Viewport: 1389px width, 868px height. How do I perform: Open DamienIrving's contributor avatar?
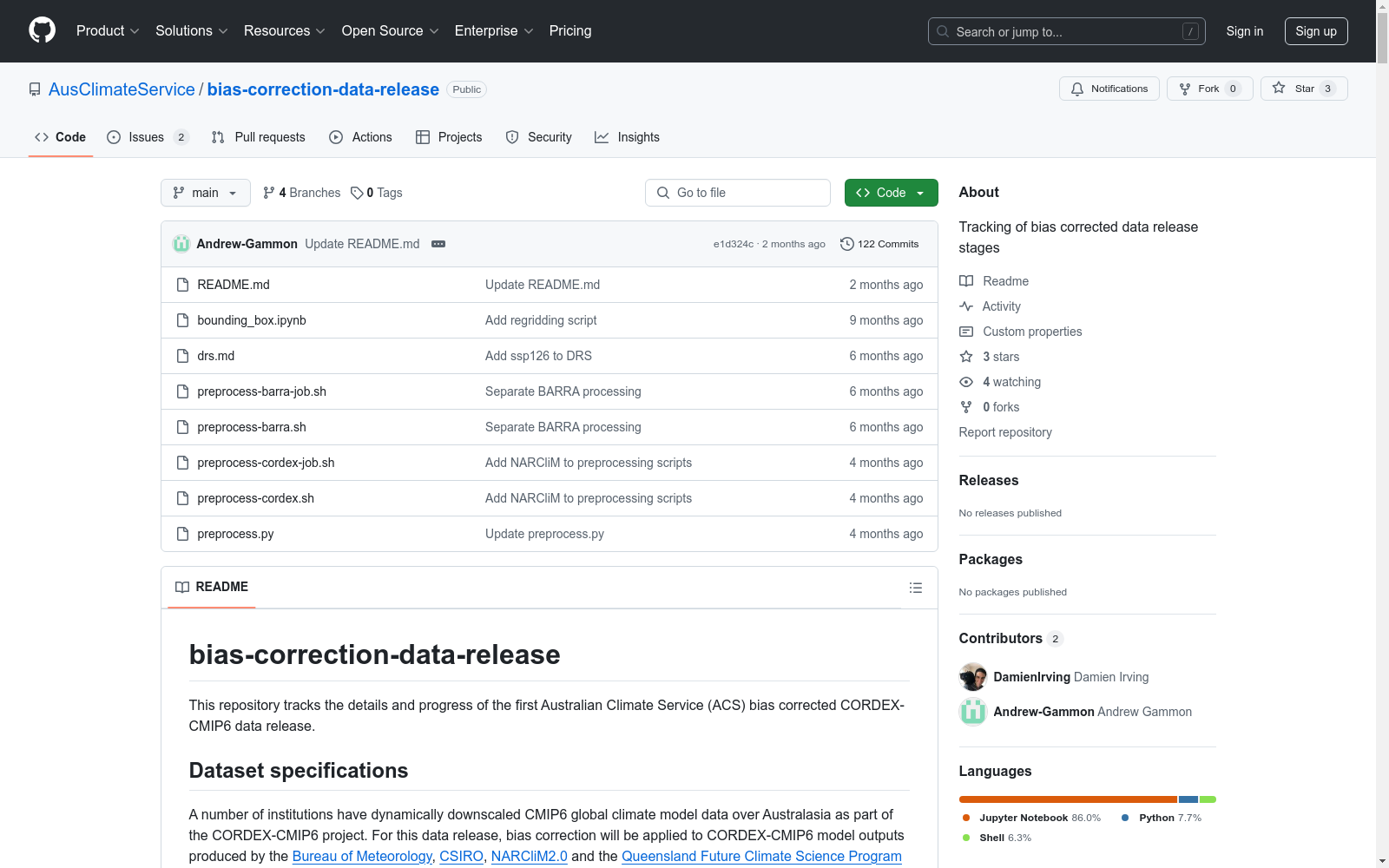[x=973, y=677]
